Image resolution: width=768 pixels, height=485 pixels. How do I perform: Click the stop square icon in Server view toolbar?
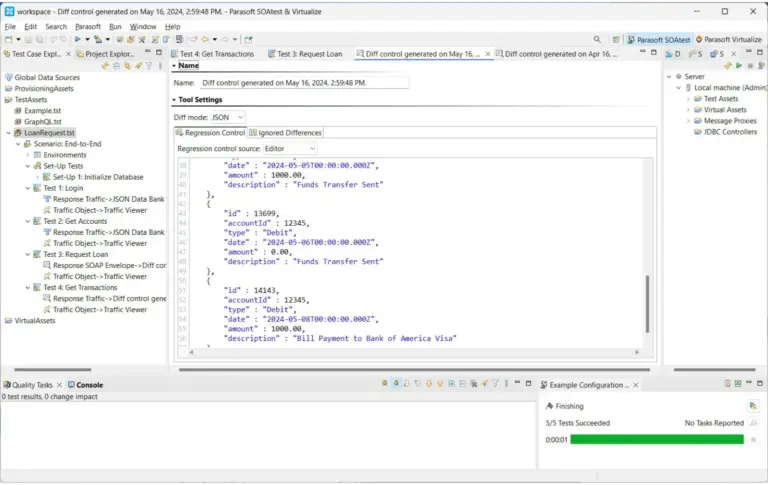click(x=750, y=66)
